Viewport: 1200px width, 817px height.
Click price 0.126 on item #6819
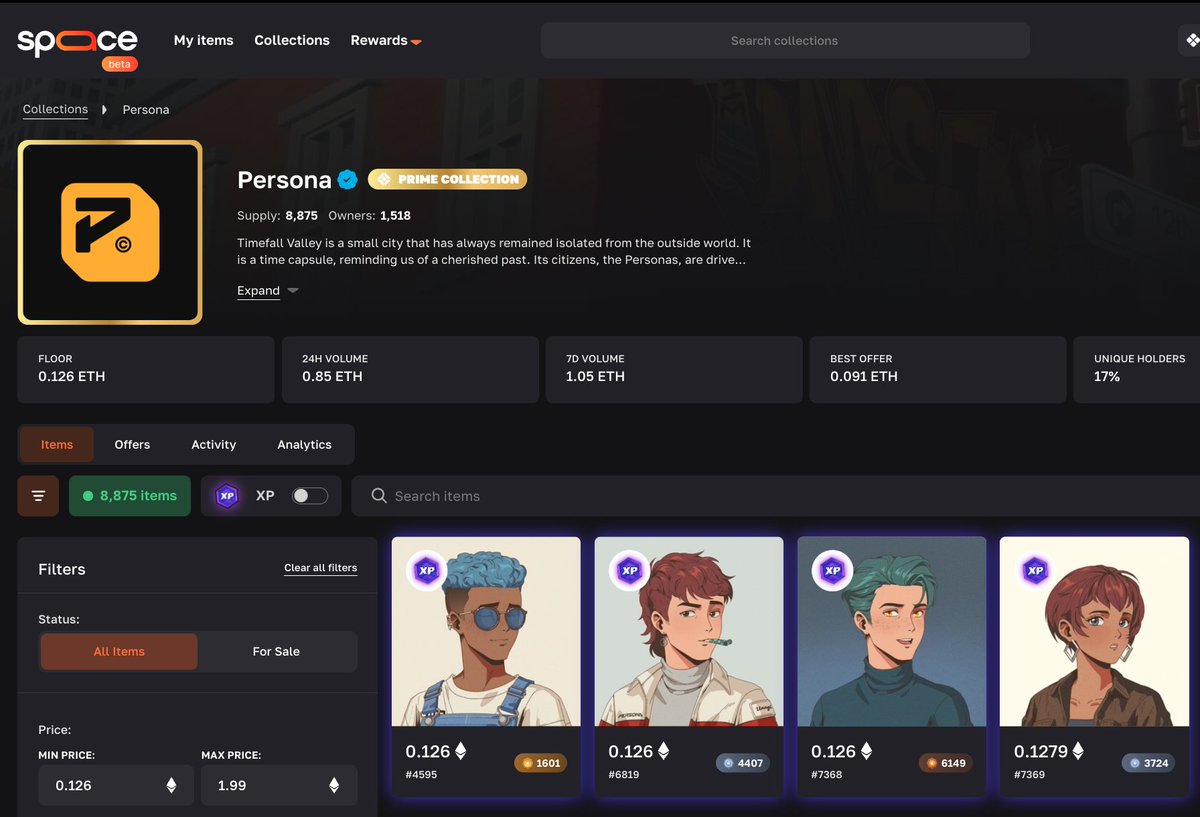click(631, 751)
